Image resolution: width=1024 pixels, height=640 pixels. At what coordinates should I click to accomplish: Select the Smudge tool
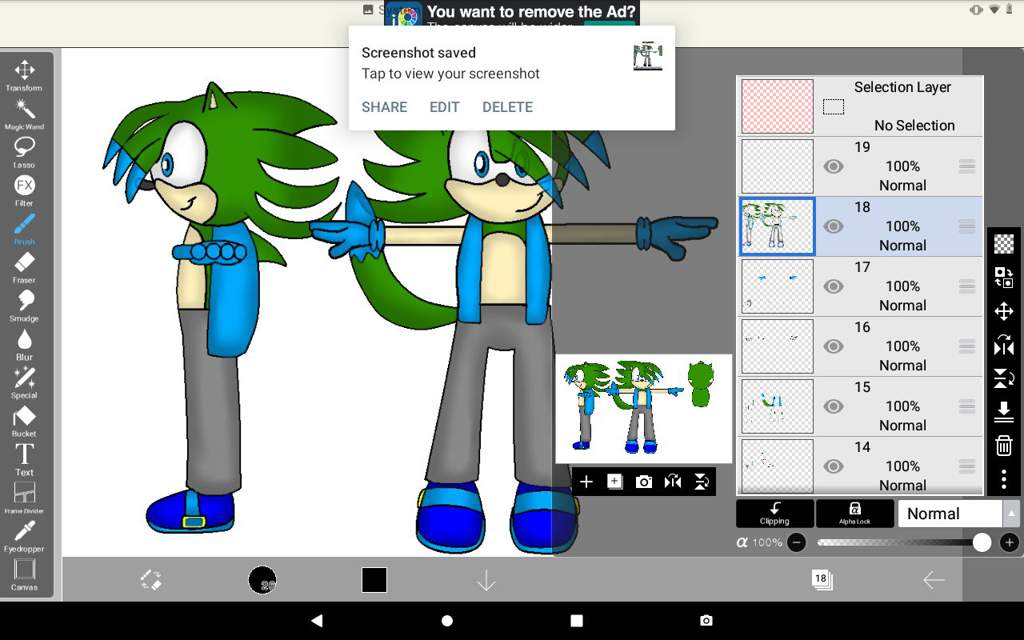24,306
